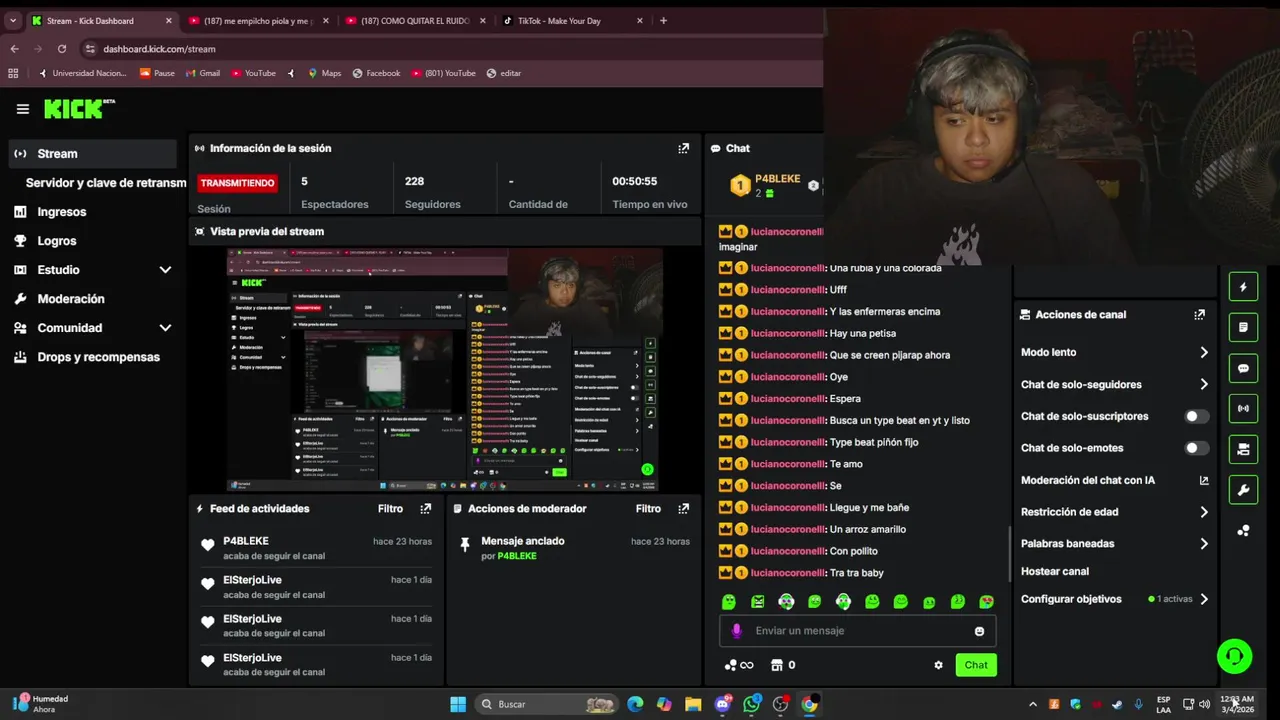This screenshot has width=1280, height=720.
Task: Expand Configurar objetivos arrow
Action: pos(1203,599)
